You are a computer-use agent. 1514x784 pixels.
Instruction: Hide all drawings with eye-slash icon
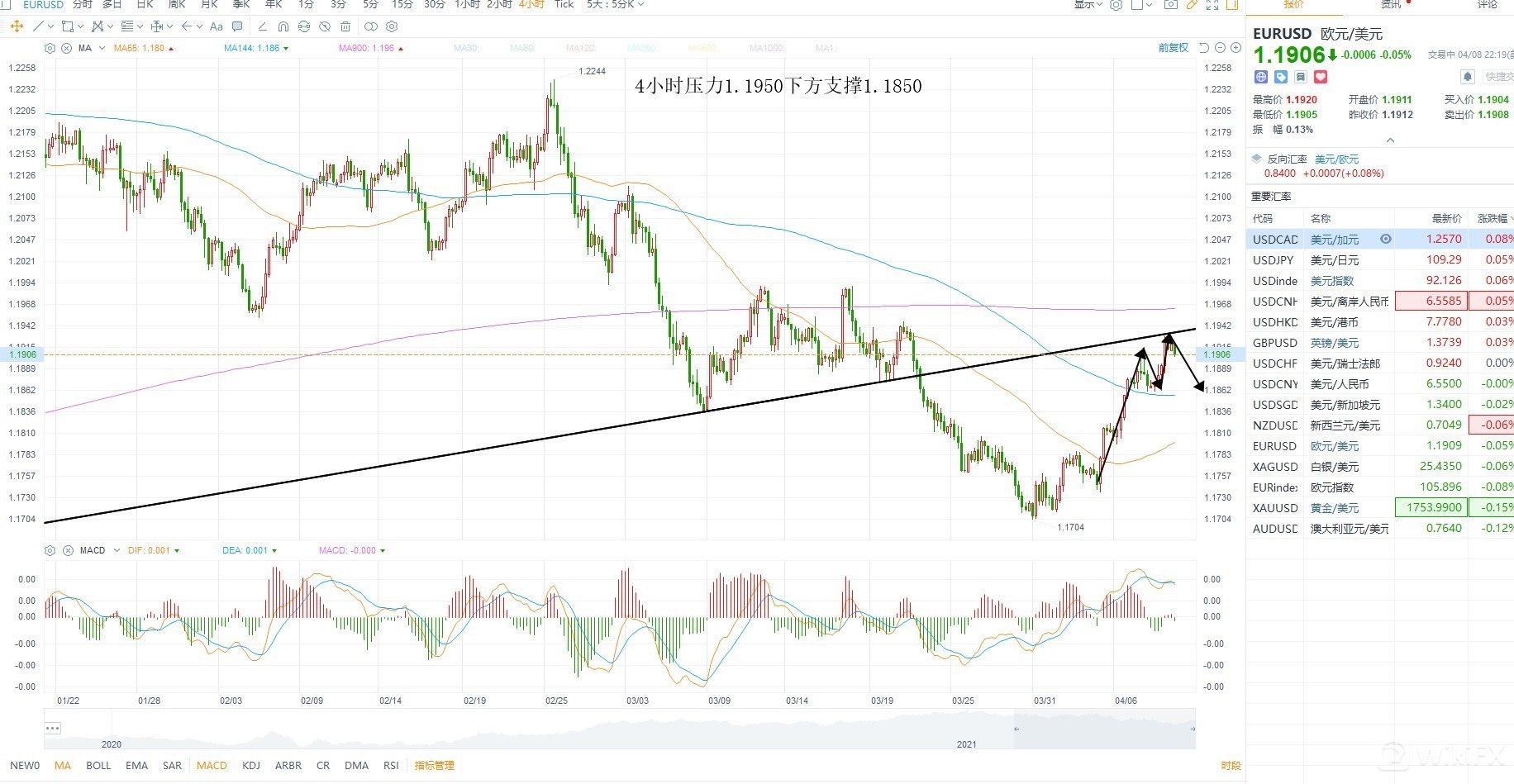pyautogui.click(x=325, y=26)
